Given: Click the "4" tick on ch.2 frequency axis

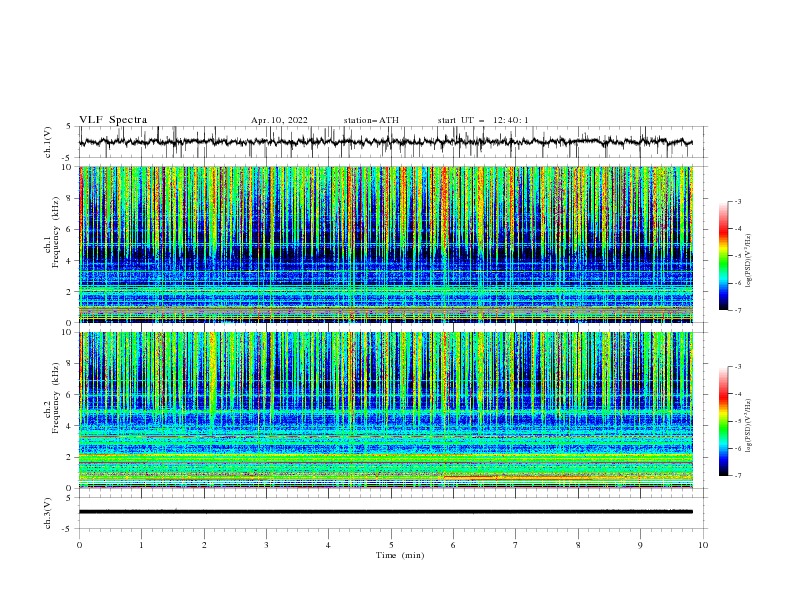Looking at the screenshot, I should 70,426.
